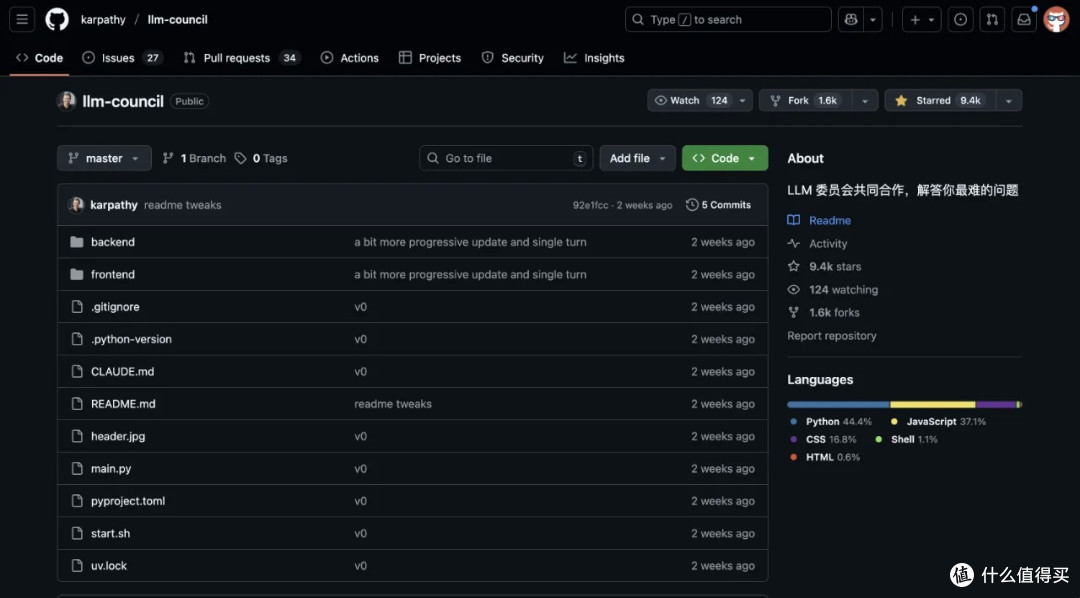The height and width of the screenshot is (598, 1080).
Task: Switch to the Insights tab
Action: [x=594, y=58]
